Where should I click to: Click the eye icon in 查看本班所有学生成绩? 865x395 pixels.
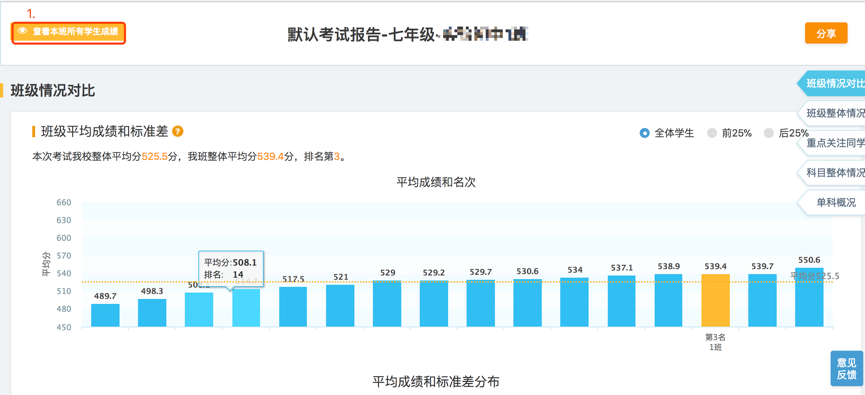[x=22, y=32]
